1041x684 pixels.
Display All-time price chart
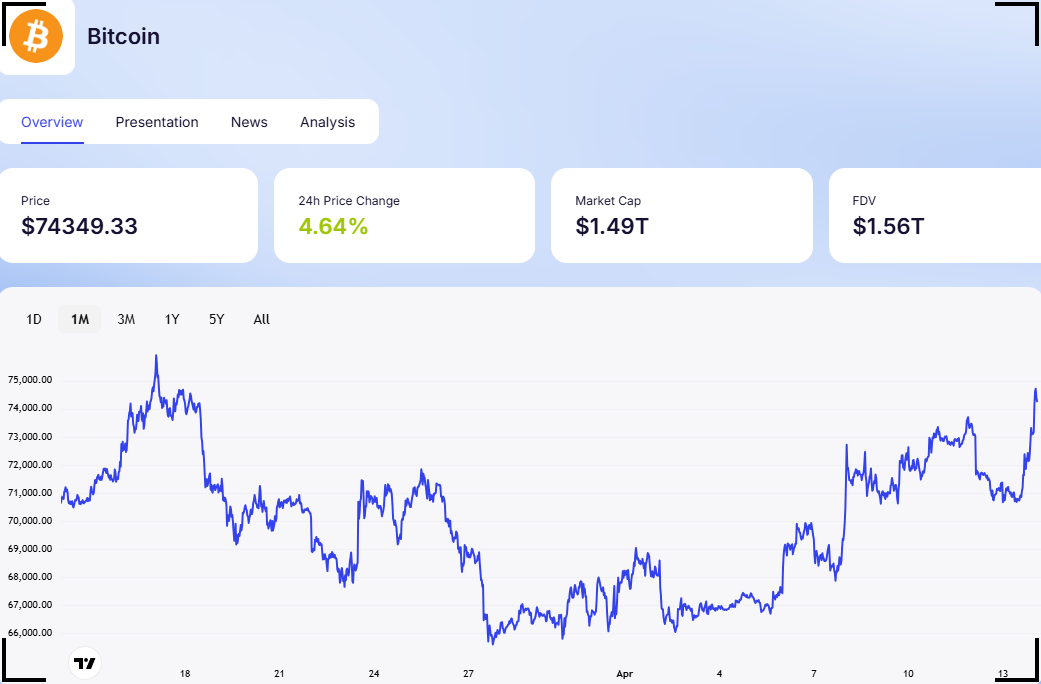[x=262, y=319]
